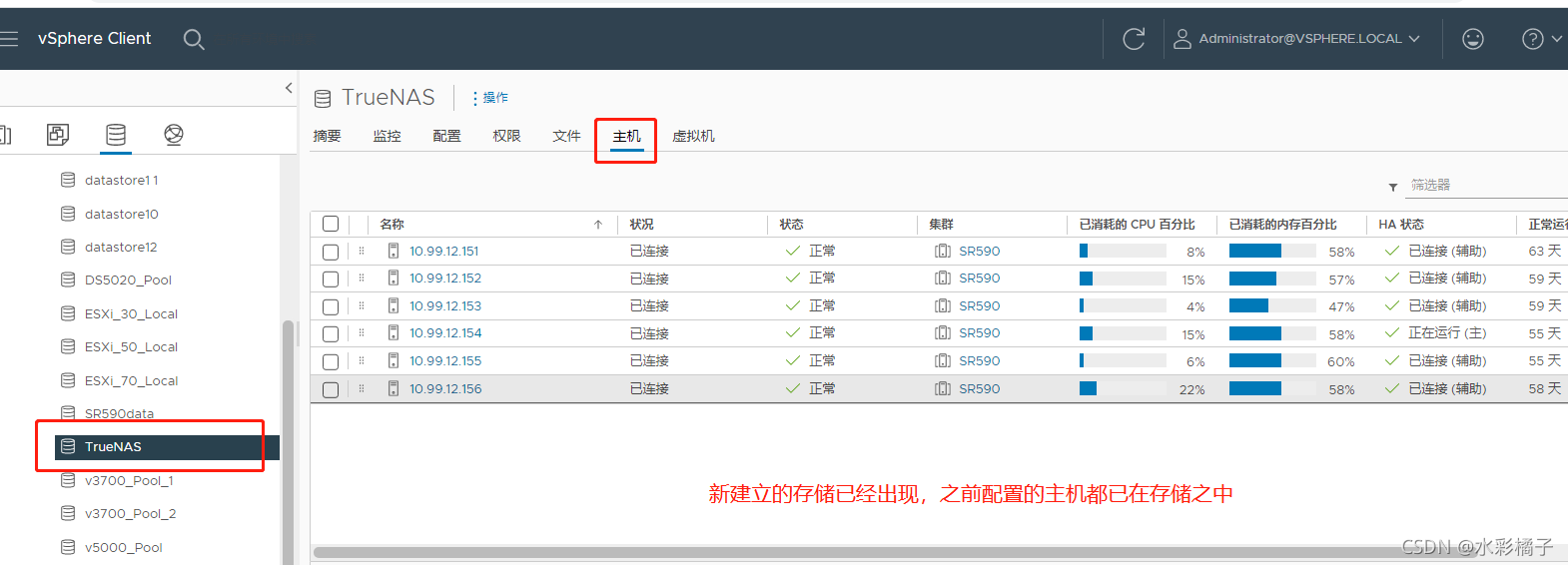Sort by 已消耗的 CPU 百分比 header
The width and height of the screenshot is (1568, 565).
[1137, 225]
